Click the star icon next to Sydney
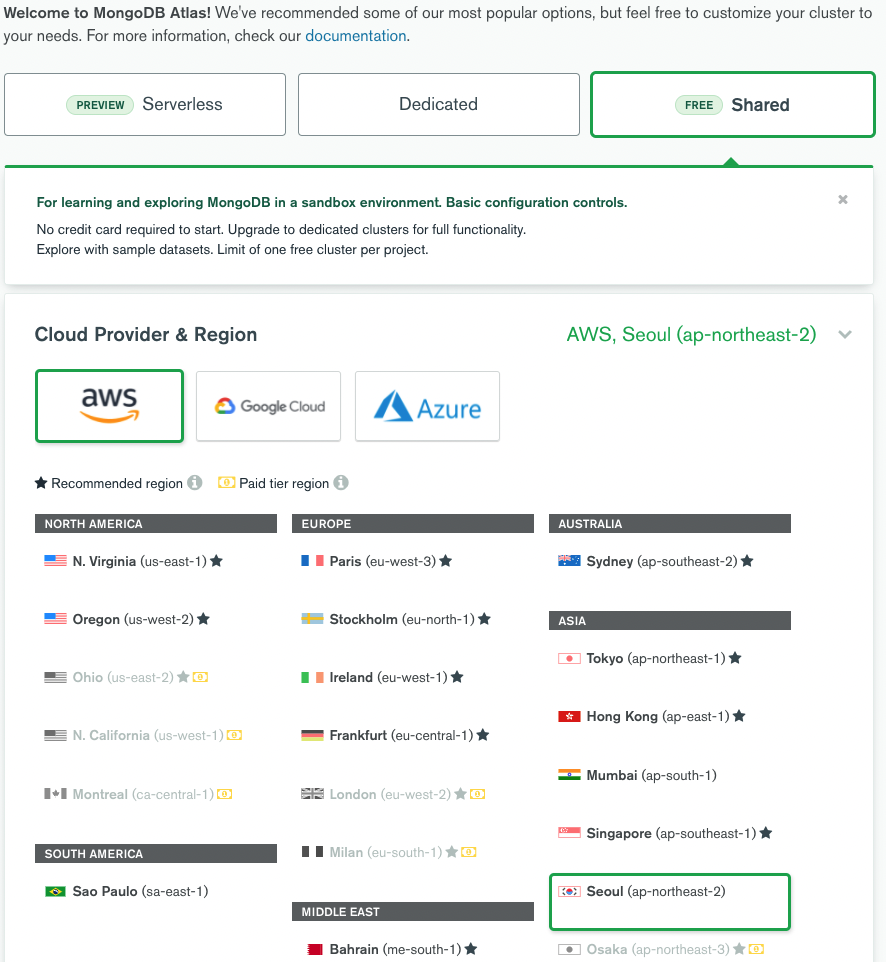This screenshot has width=886, height=962. click(747, 561)
